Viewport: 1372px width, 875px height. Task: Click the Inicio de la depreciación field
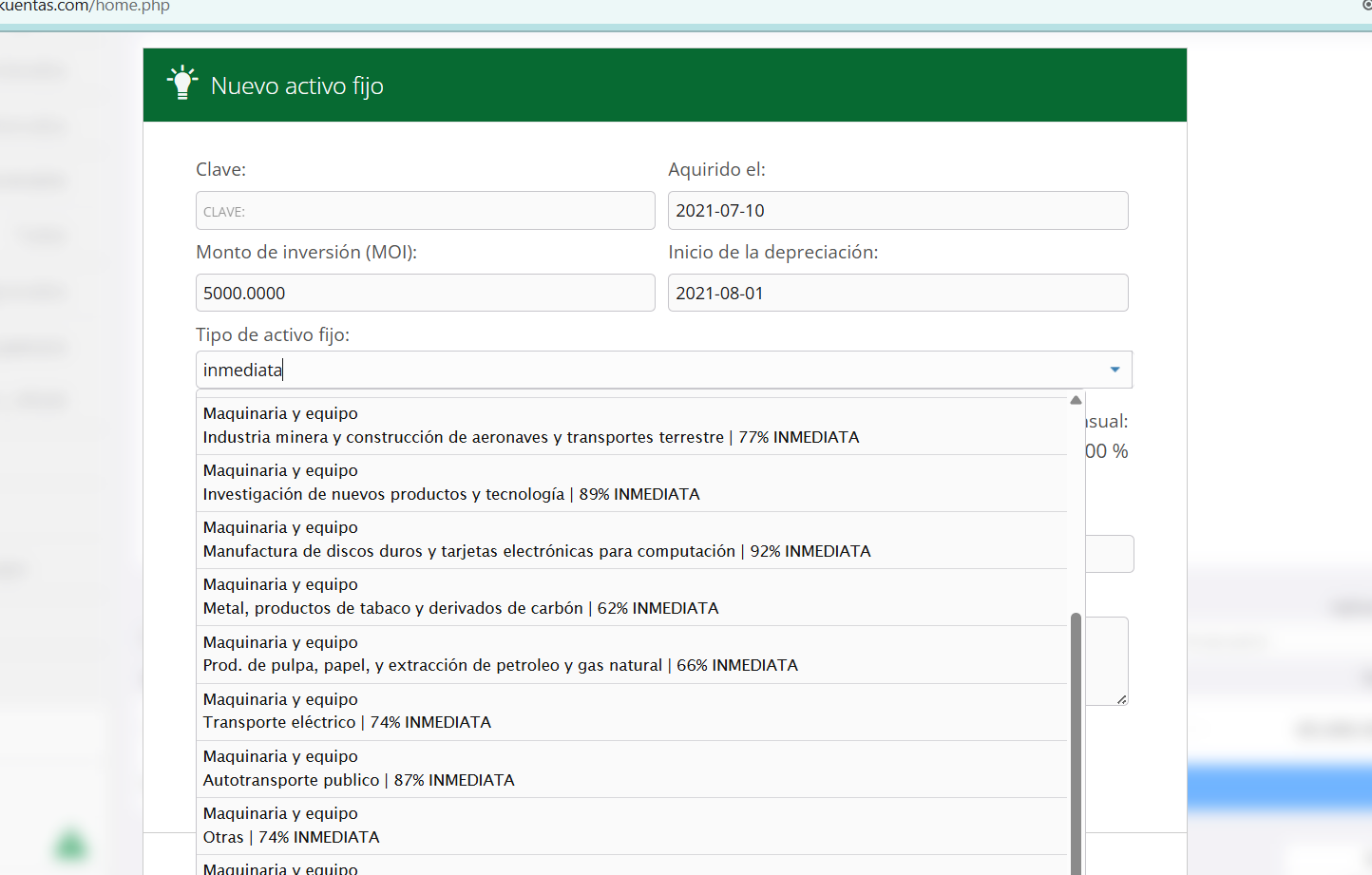[x=897, y=293]
